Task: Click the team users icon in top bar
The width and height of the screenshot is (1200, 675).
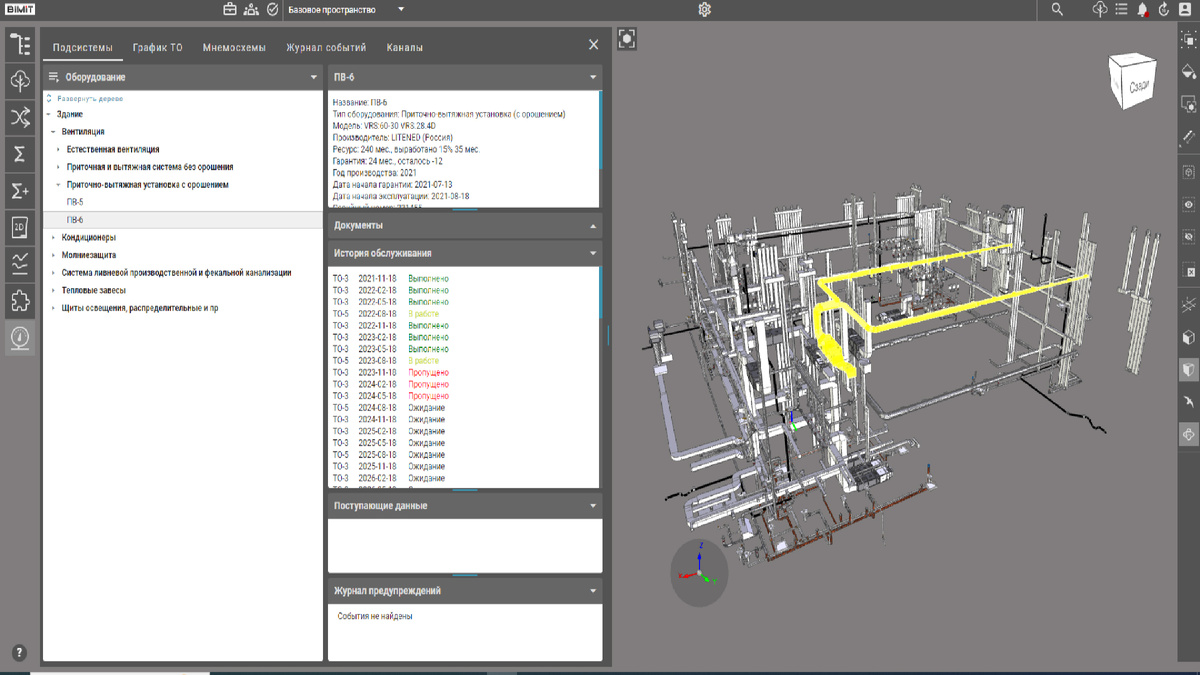Action: click(251, 9)
